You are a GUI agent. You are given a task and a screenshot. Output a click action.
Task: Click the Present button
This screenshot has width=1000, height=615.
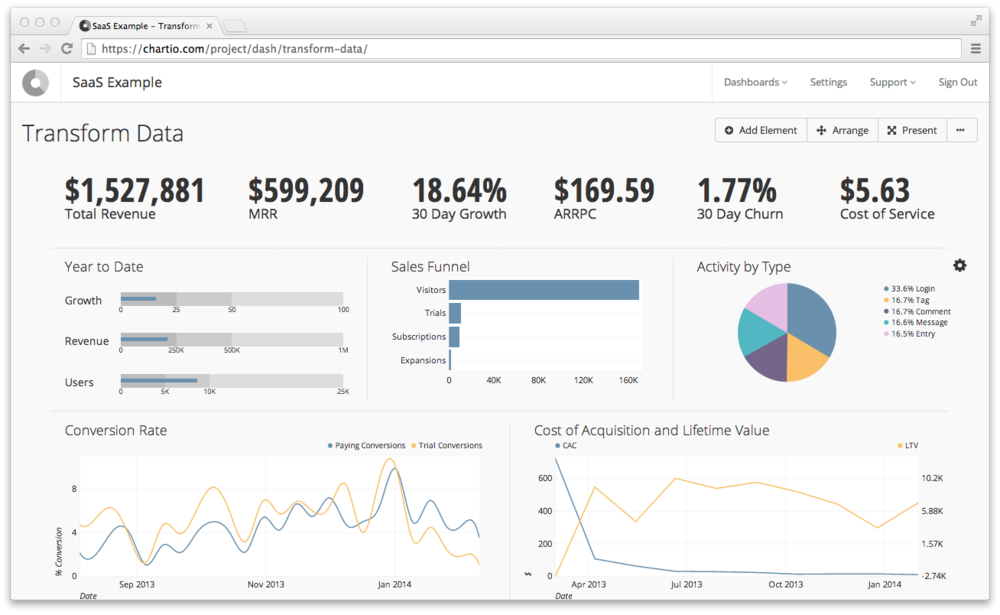tap(912, 130)
